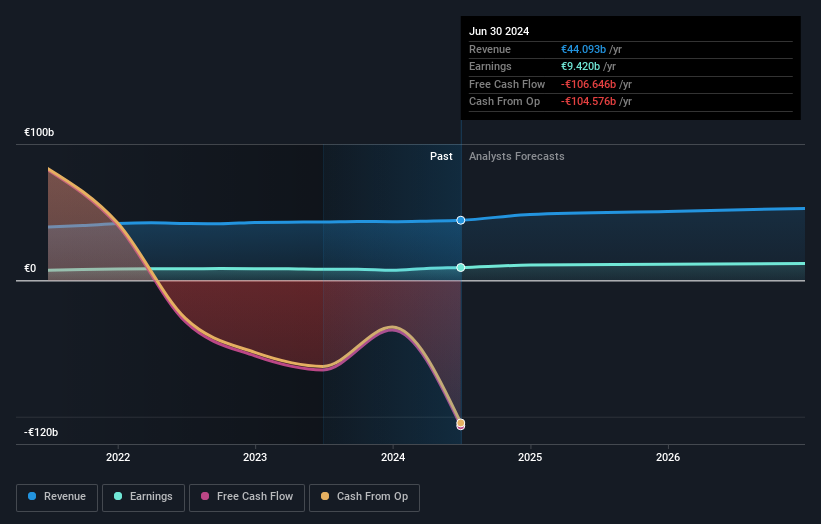Click the 2025 x-axis label

click(530, 458)
